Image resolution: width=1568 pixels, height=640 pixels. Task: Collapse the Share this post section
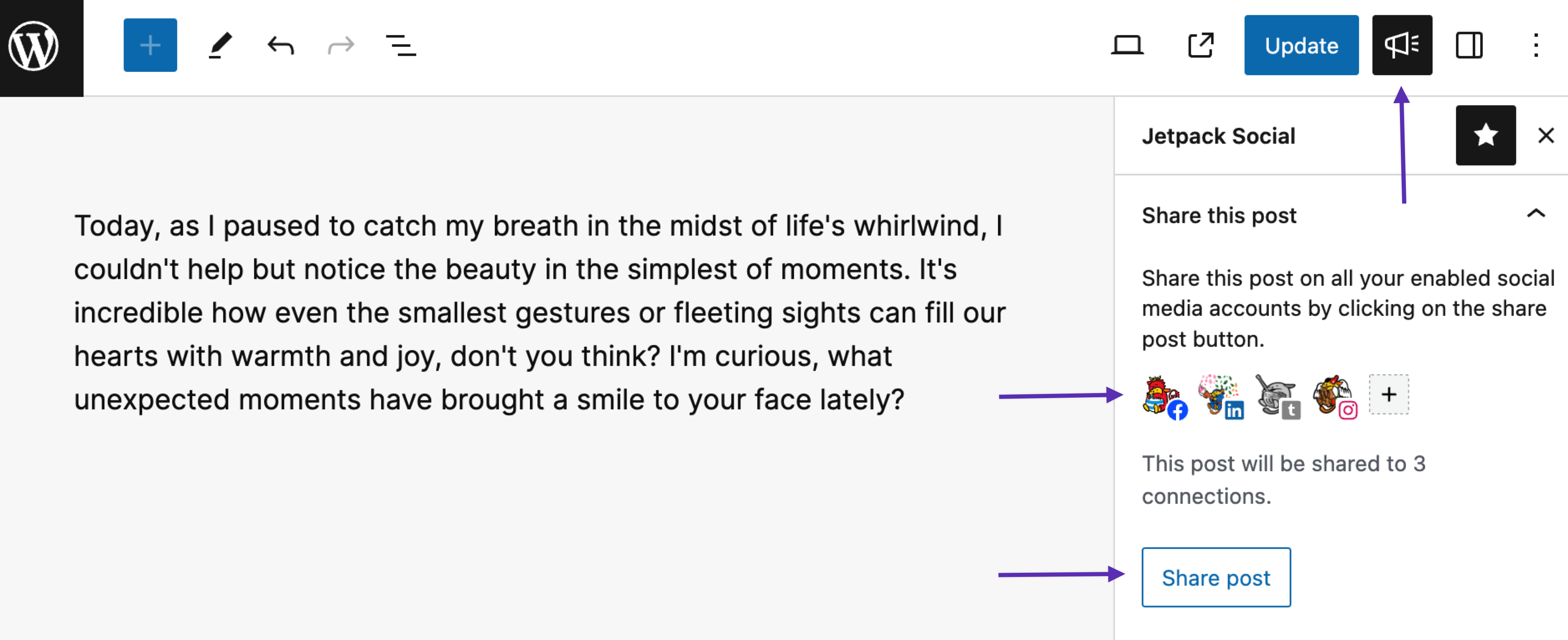click(1535, 213)
